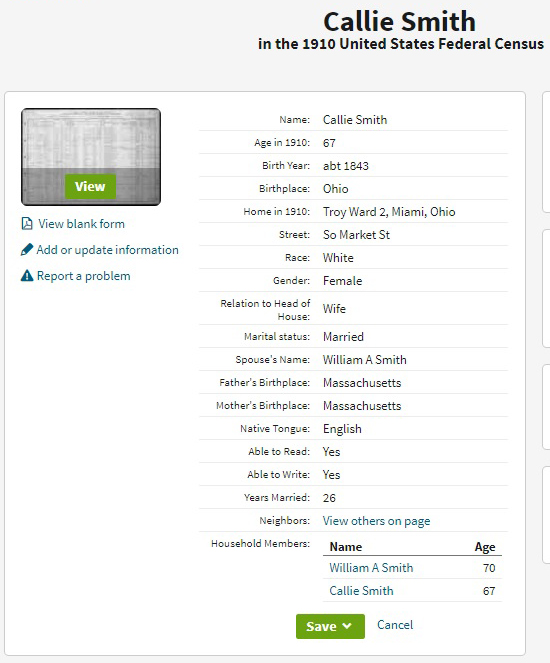Click the spouse's name value William A Smith

(x=364, y=359)
